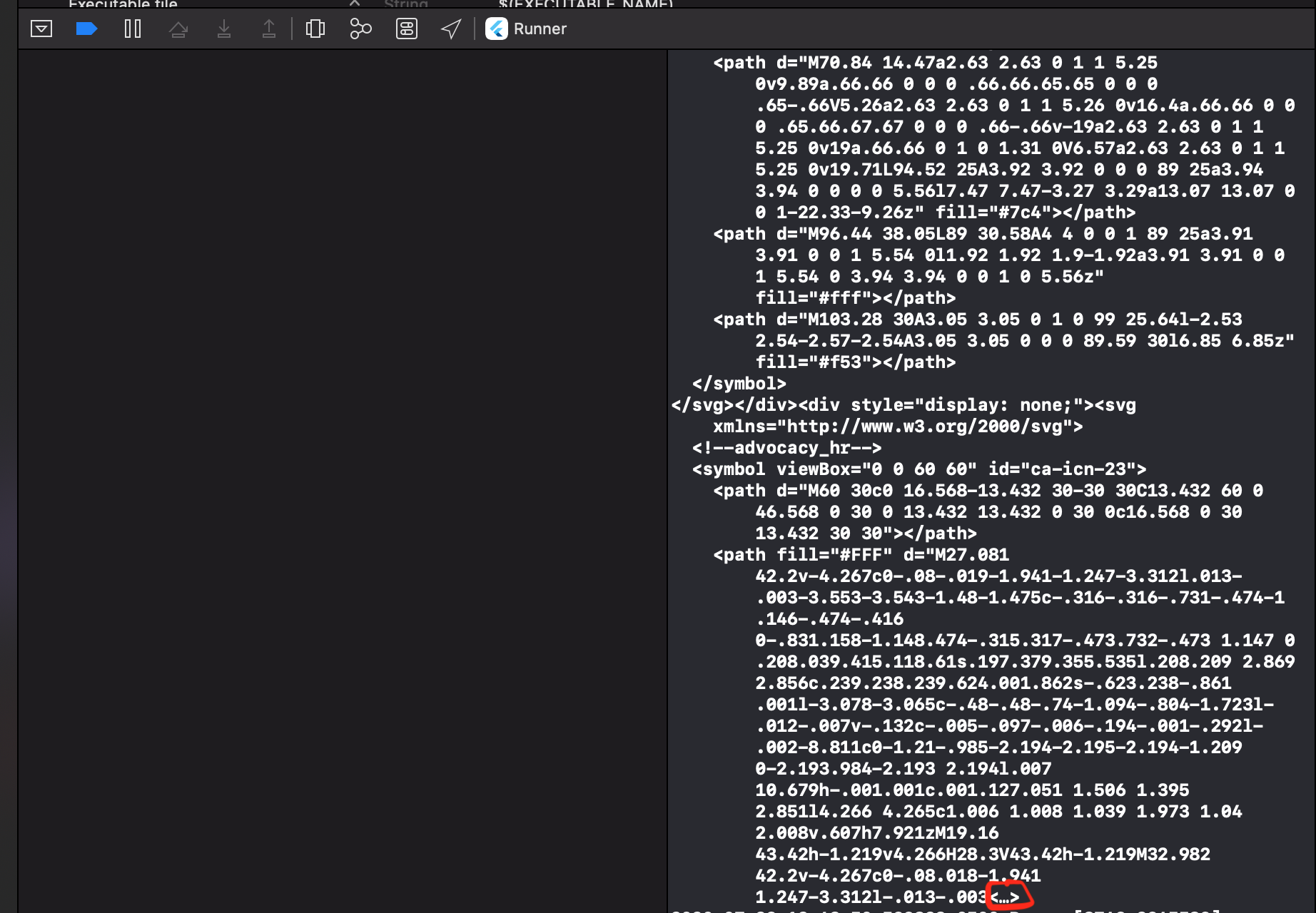Click the Step Over button
Viewport: 1316px width, 913px height.
click(x=178, y=29)
